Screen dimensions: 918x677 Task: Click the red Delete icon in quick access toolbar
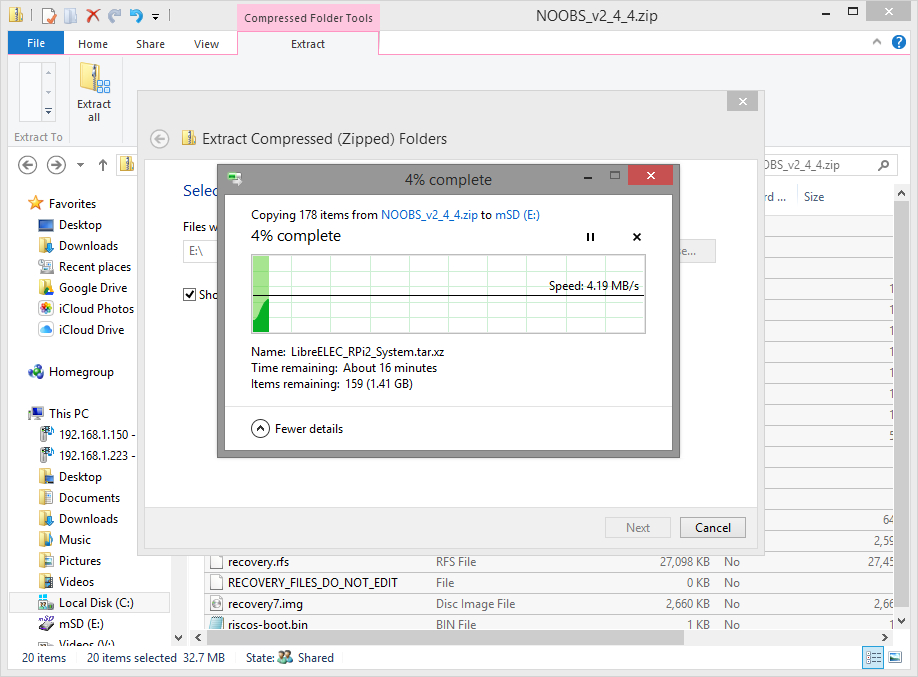pos(93,16)
